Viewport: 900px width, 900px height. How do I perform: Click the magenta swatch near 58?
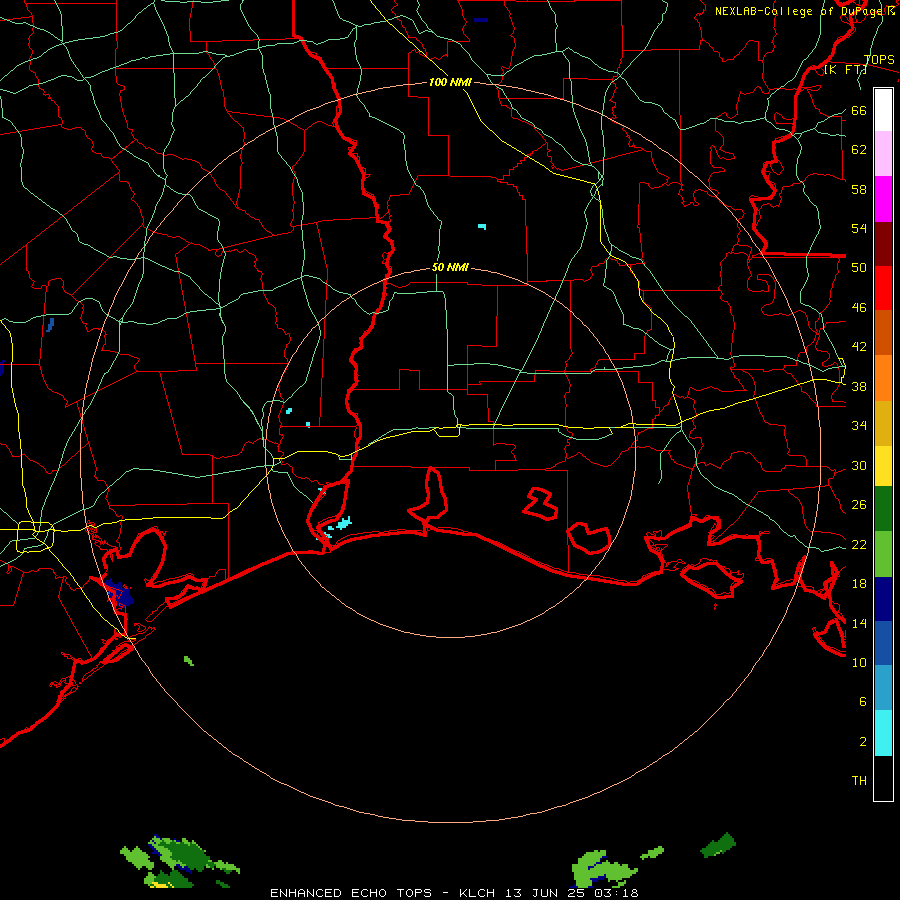883,199
